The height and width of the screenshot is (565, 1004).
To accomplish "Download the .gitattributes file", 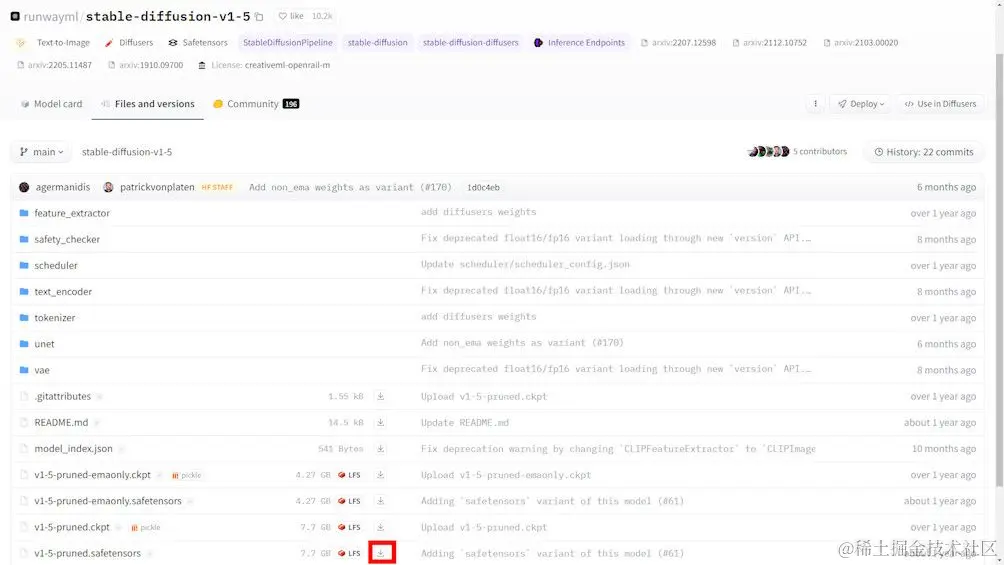I will [x=380, y=397].
